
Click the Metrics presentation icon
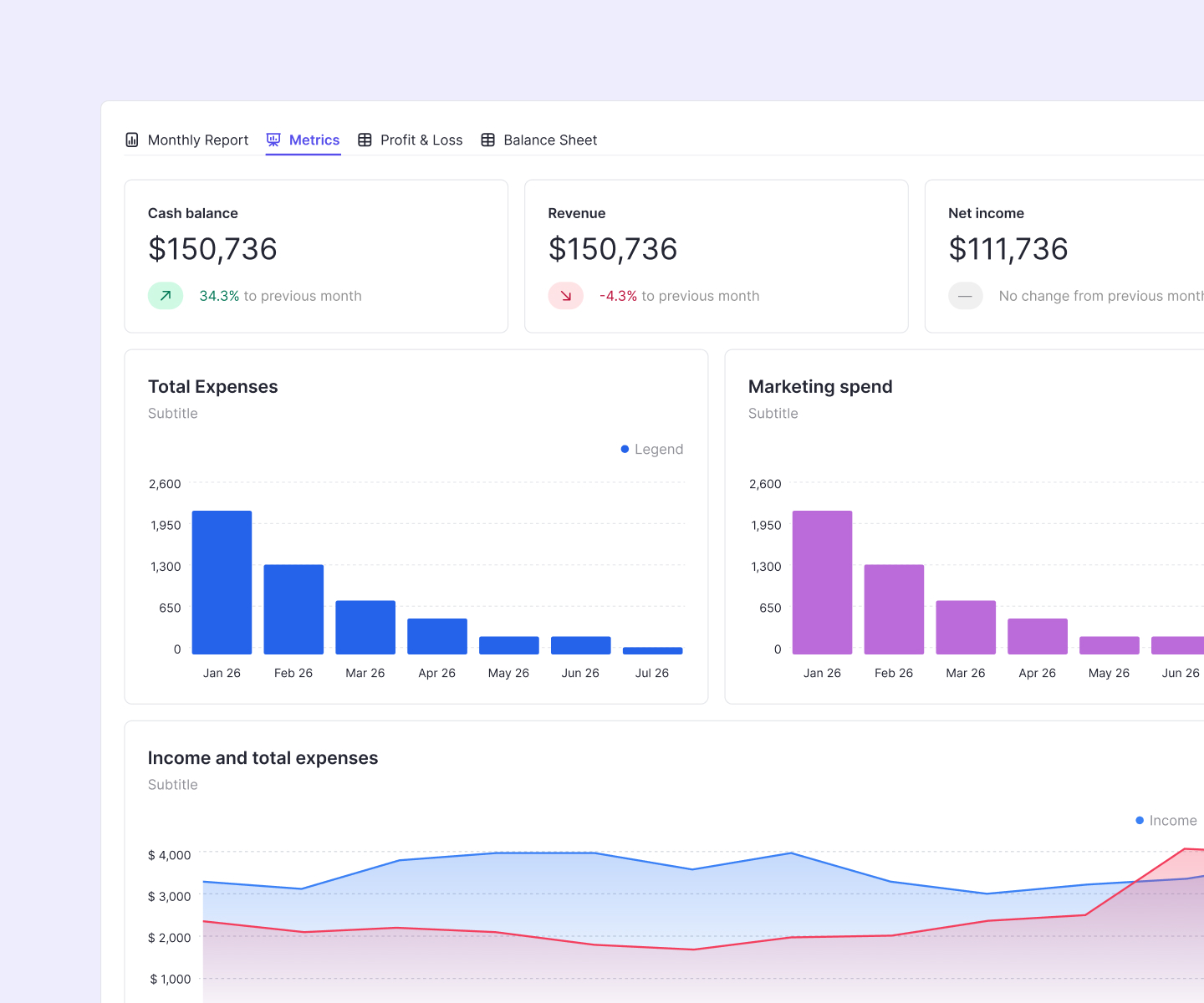click(273, 140)
